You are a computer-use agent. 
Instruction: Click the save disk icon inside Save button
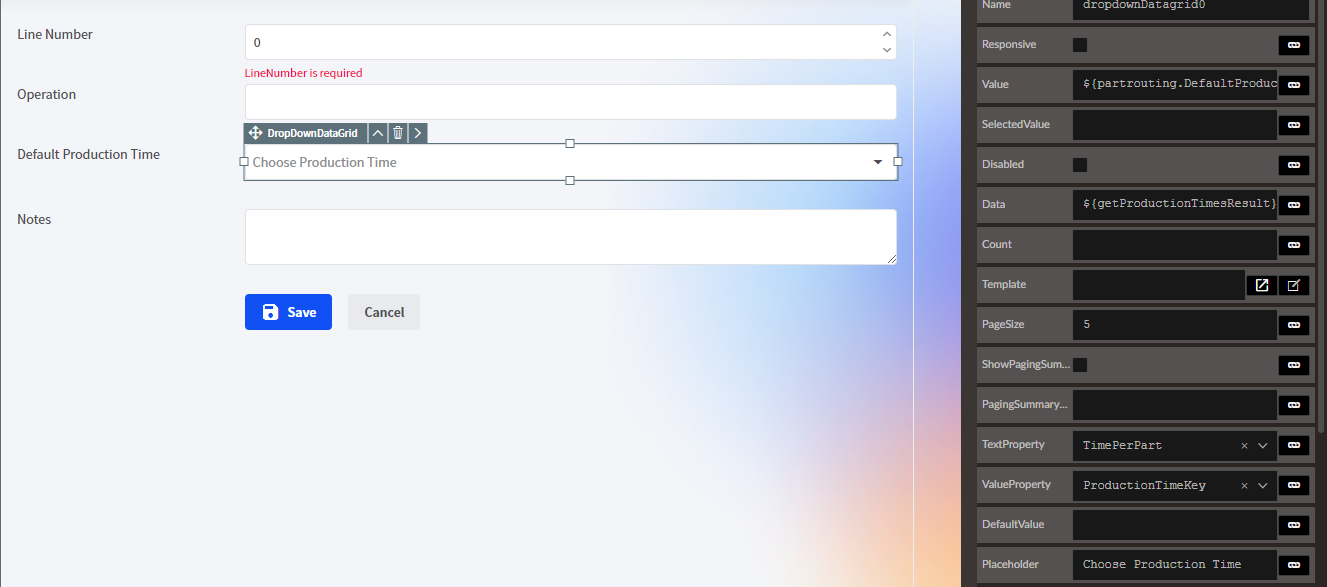click(x=271, y=312)
